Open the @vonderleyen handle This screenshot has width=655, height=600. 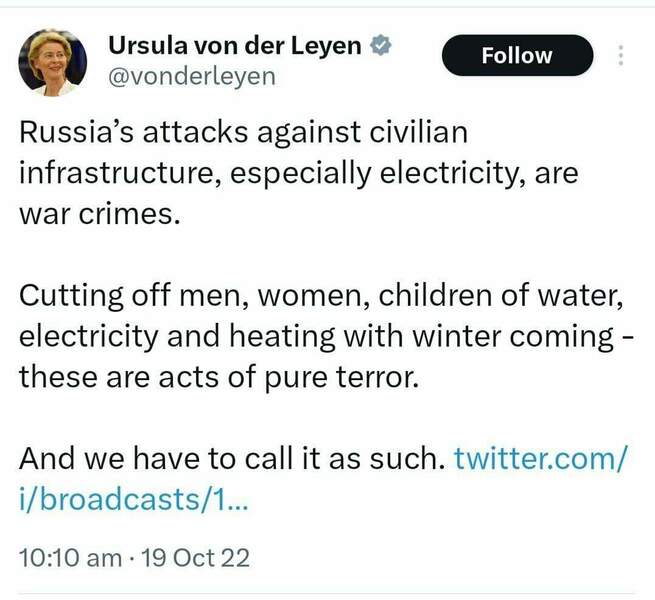pyautogui.click(x=190, y=77)
